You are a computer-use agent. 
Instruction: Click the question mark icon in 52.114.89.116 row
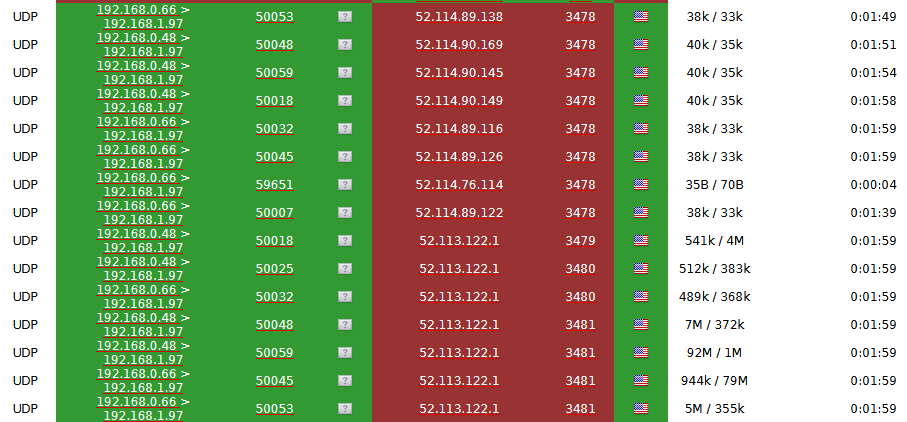(345, 128)
